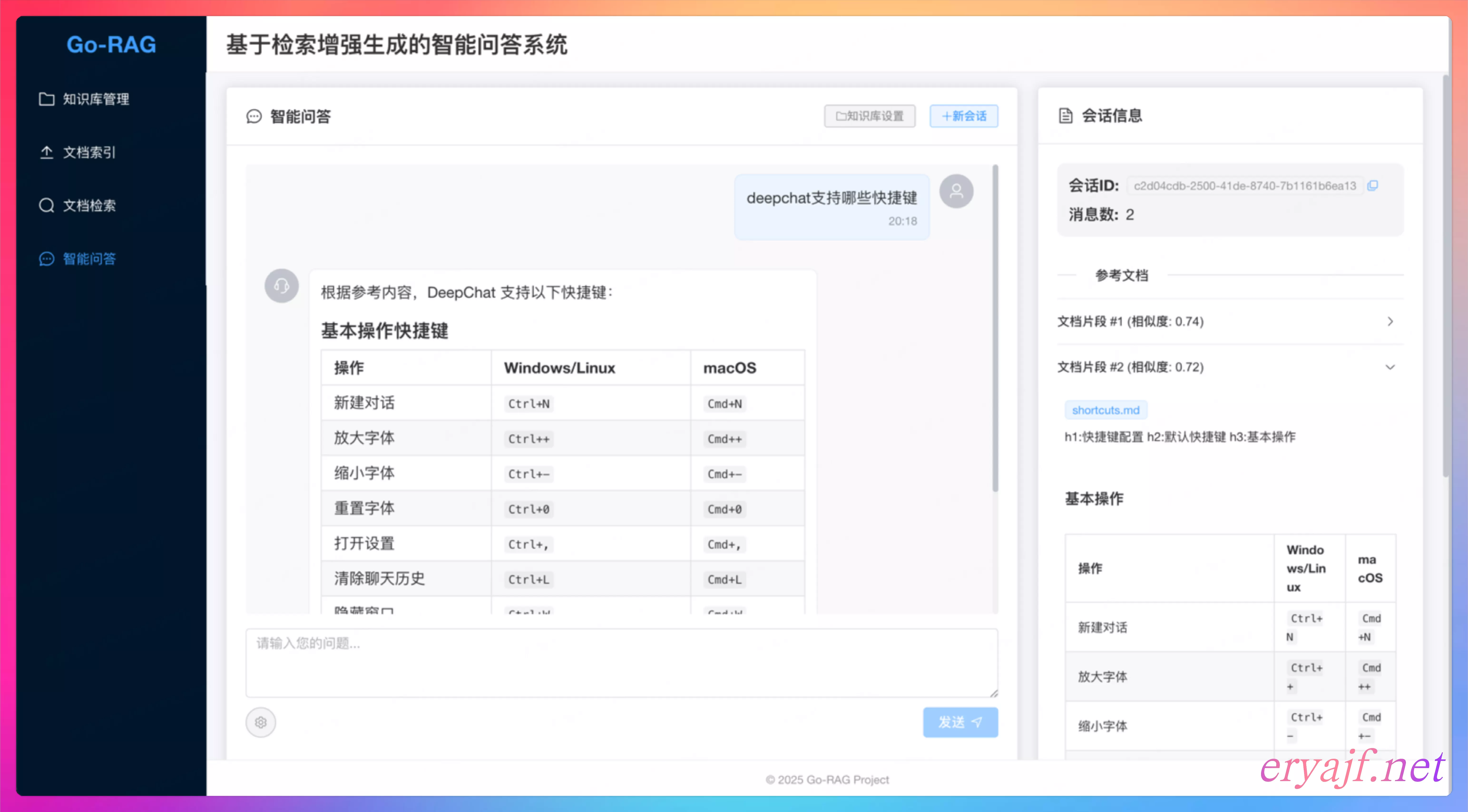Click the upload icon beside 文档索引
Viewport: 1468px width, 812px height.
point(47,152)
